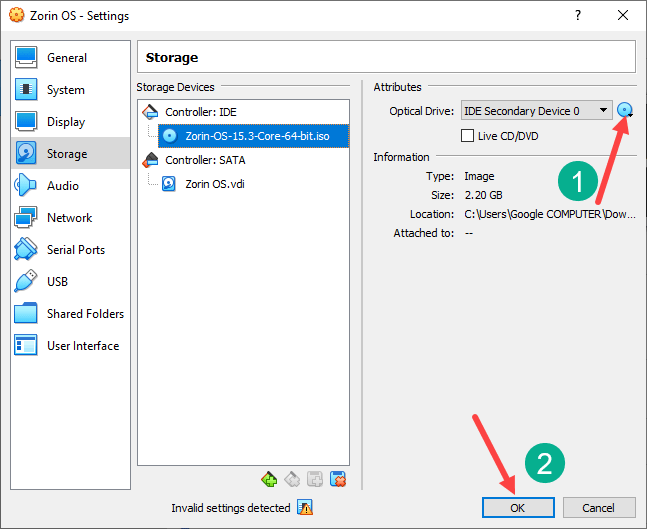Screen dimensions: 647x529
Task: Select Zorin-OS-15.3-Core-64-bit.iso disc entry
Action: point(253,136)
